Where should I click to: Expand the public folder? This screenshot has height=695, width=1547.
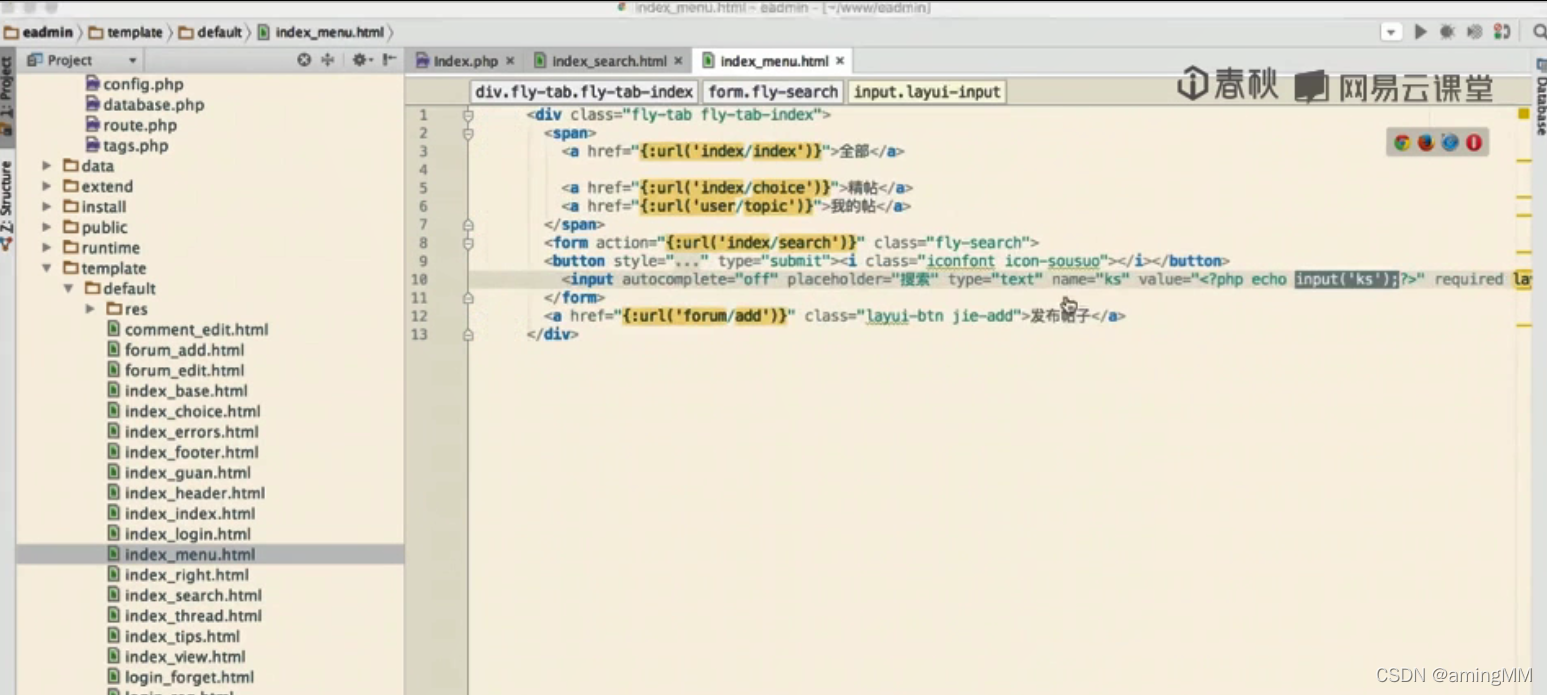[46, 227]
